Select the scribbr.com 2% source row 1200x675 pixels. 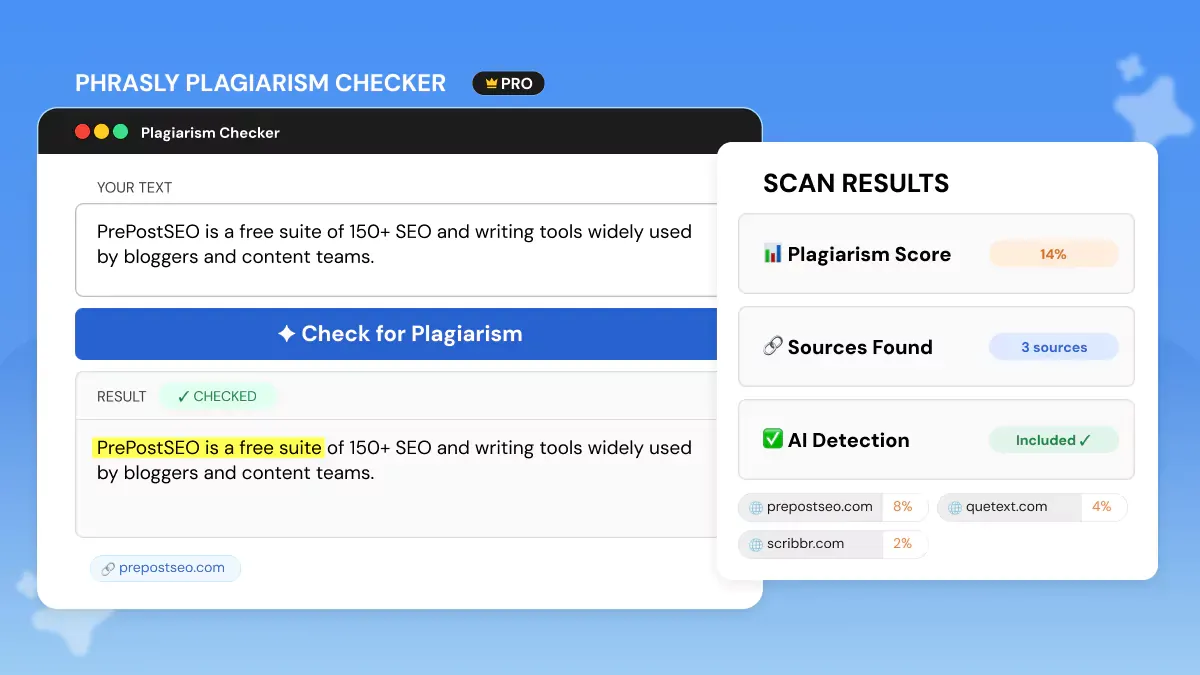[833, 544]
